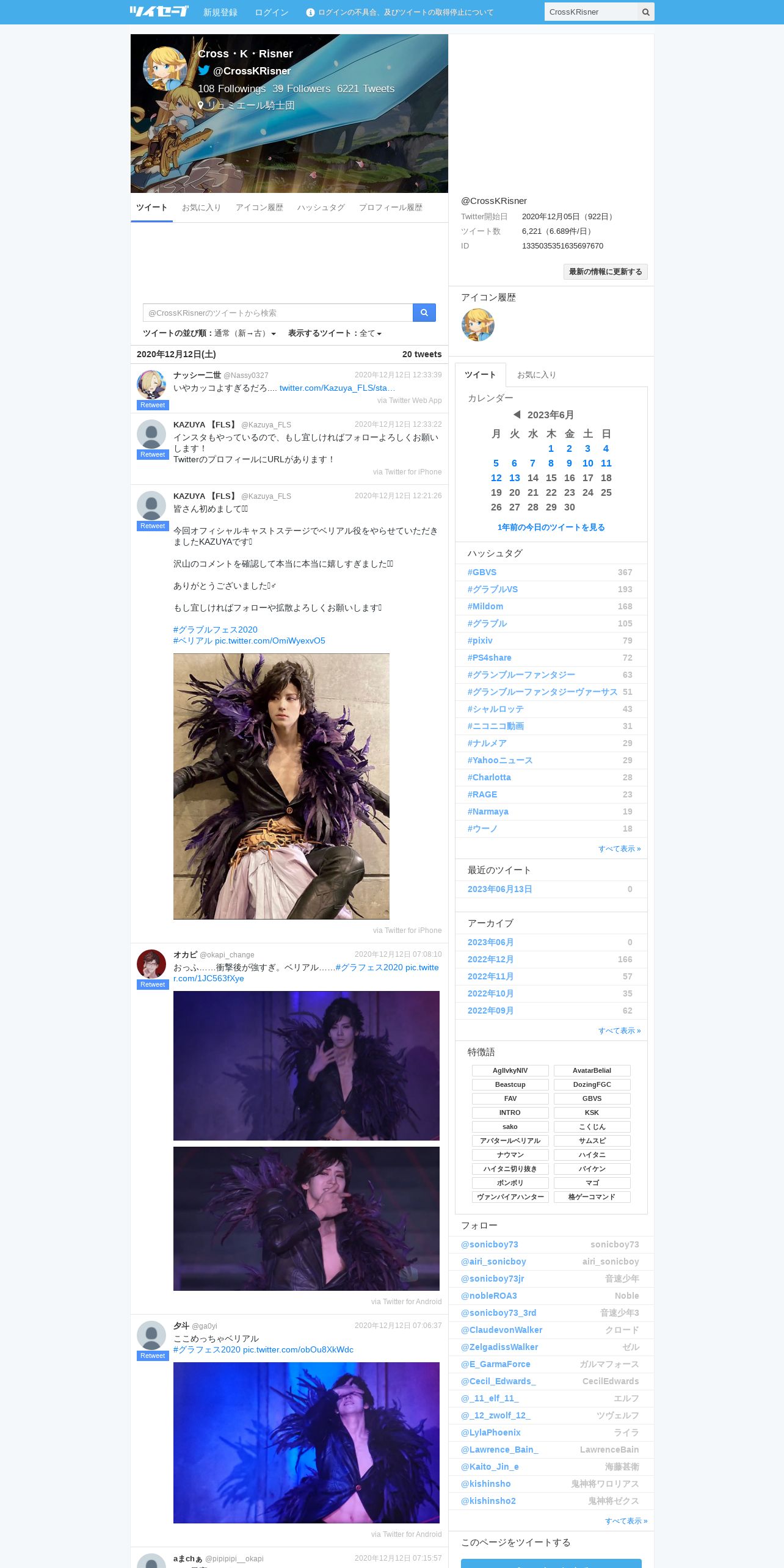Open the first stage photo in オカピ's tweet

point(307,1065)
